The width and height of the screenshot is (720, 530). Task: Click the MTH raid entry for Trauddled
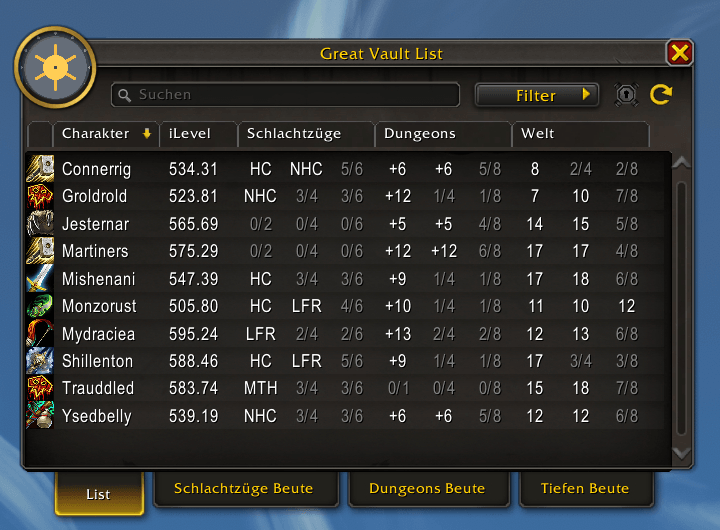(260, 389)
